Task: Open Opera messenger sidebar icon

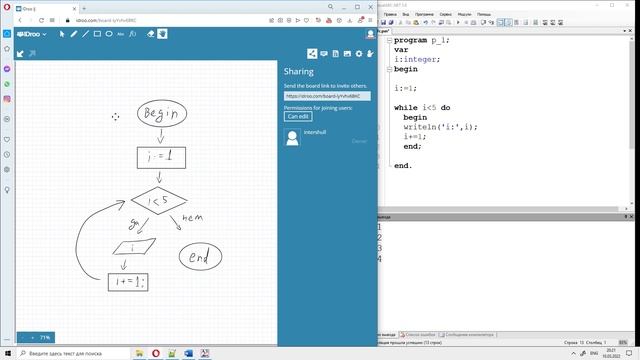Action: tap(7, 69)
